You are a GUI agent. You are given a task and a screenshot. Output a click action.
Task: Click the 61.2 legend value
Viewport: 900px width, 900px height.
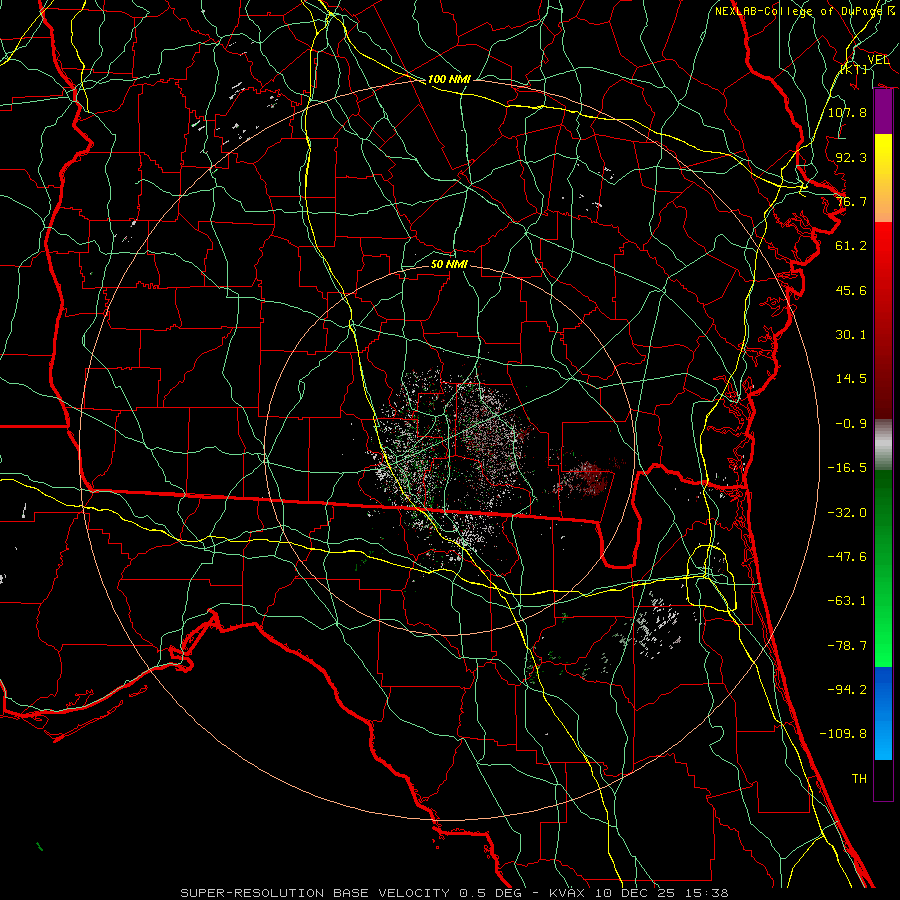tap(851, 246)
